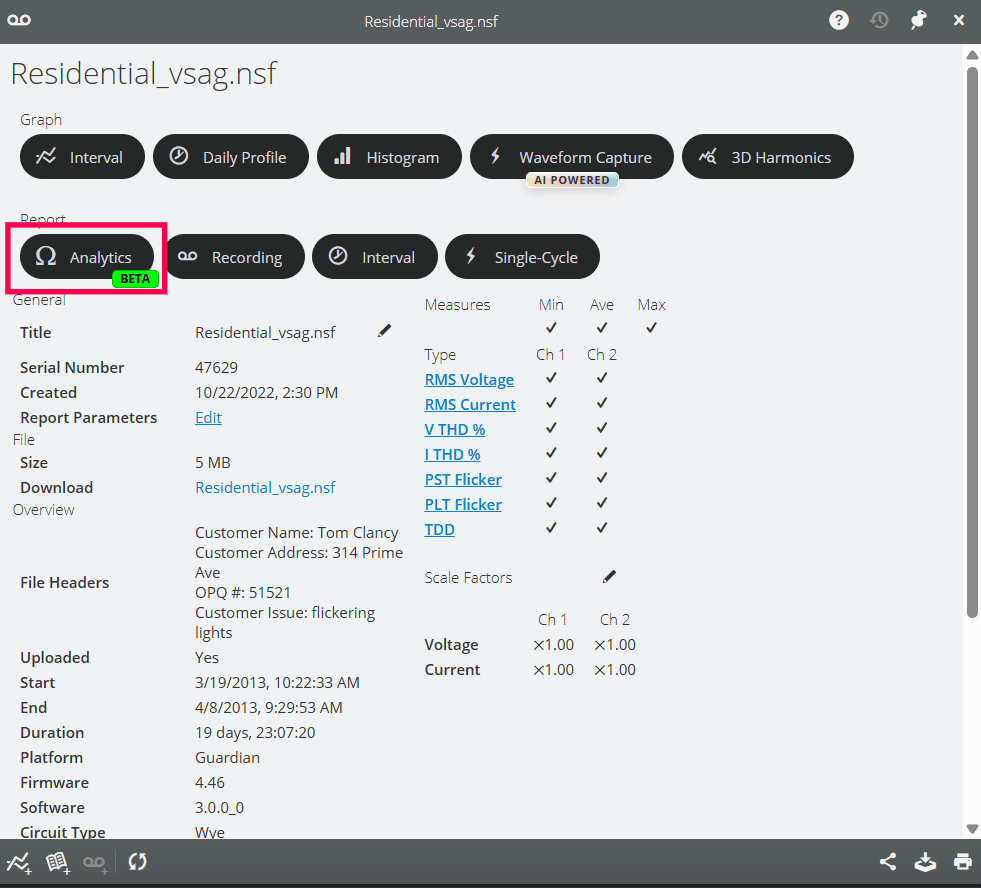The width and height of the screenshot is (981, 888).
Task: Download the report using the download icon
Action: pos(925,861)
